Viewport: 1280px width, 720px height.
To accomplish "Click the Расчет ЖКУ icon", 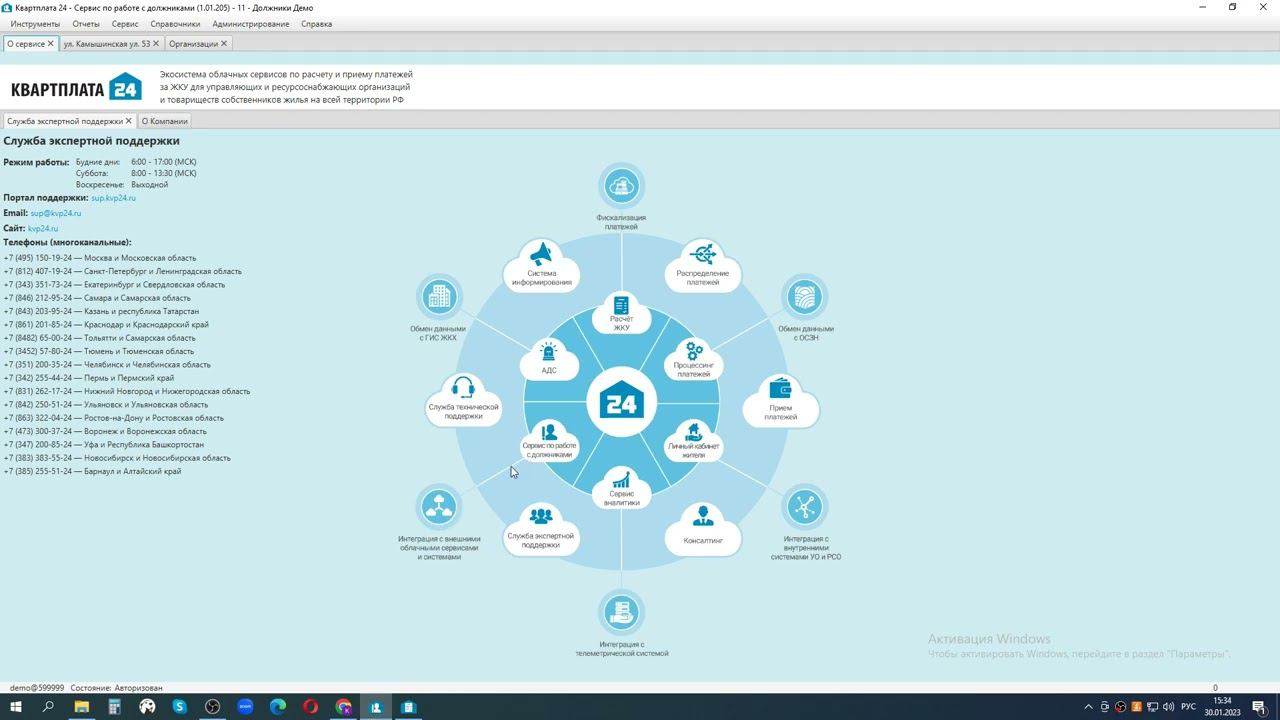I will coord(622,305).
